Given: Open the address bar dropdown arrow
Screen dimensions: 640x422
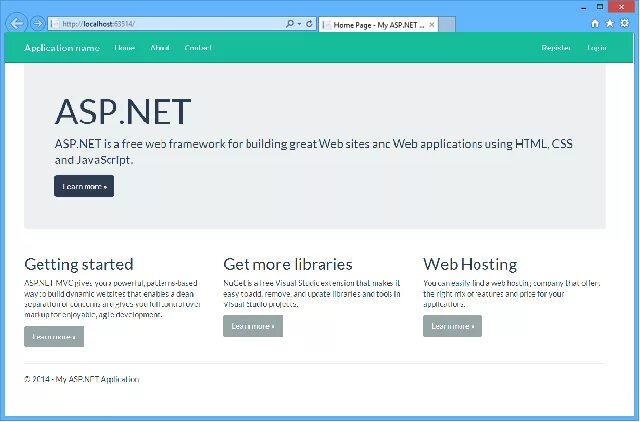Looking at the screenshot, I should coord(300,24).
